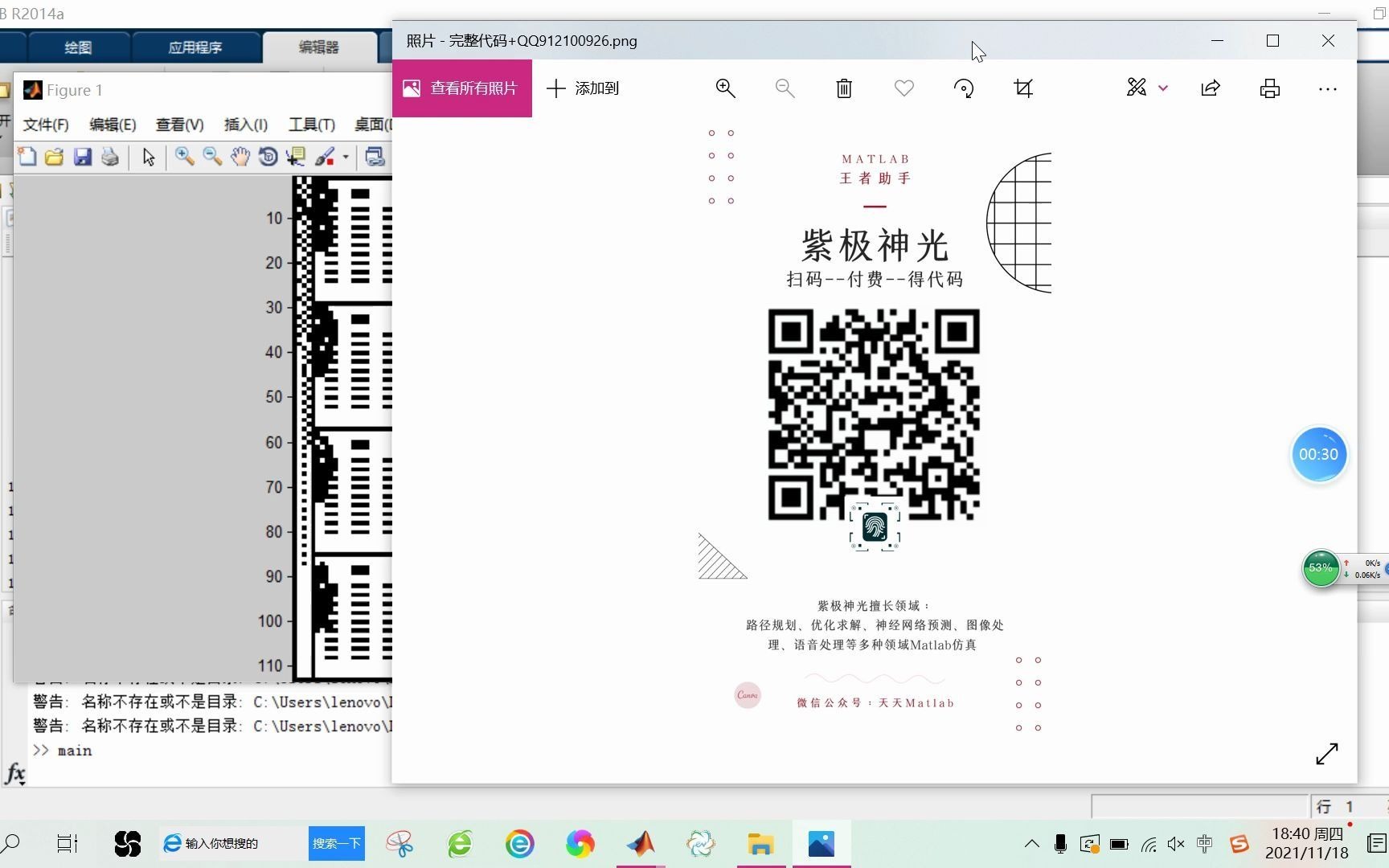
Task: Switch to MATLAB 应用程序 tab
Action: coord(195,47)
